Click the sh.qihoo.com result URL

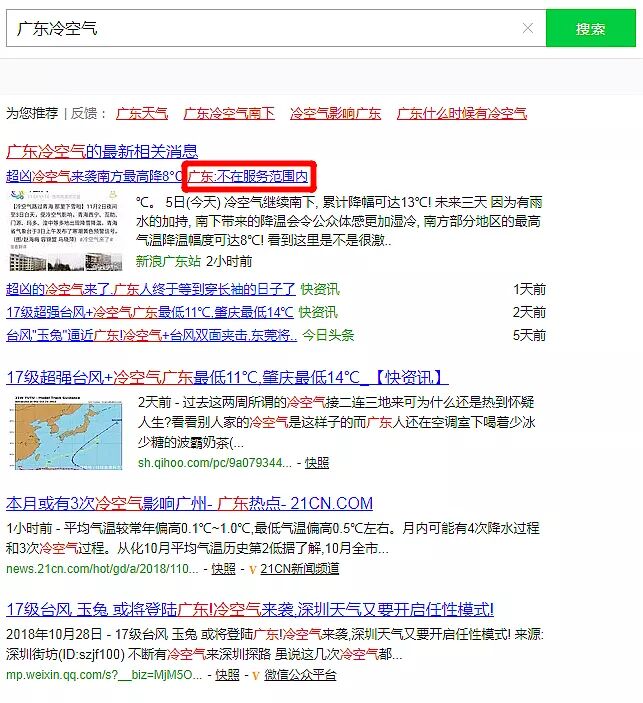point(215,463)
